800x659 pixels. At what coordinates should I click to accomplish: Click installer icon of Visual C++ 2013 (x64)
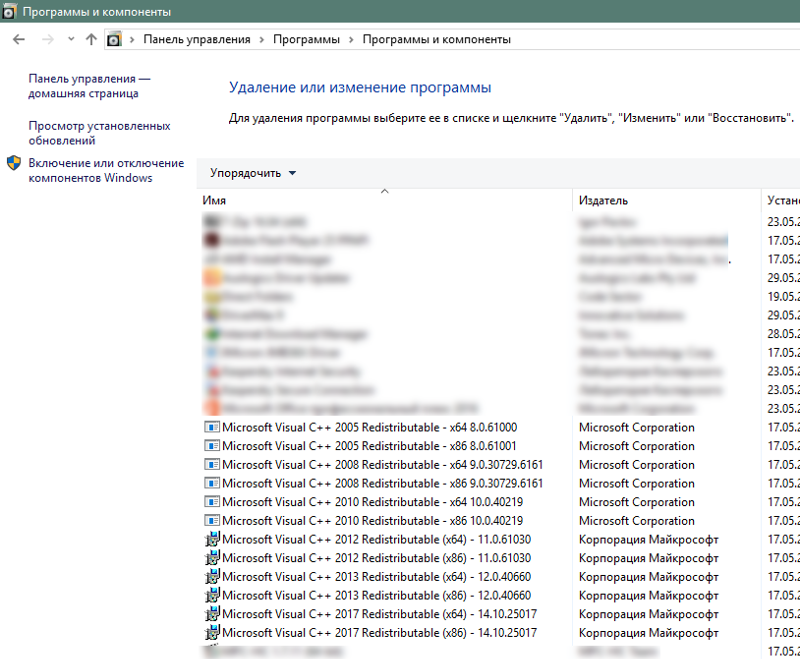pos(212,577)
